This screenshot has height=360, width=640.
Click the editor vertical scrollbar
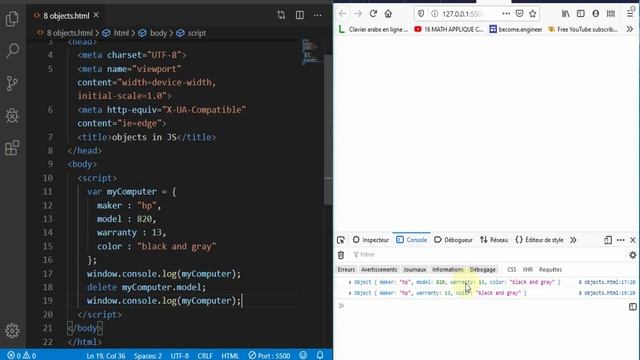328,131
